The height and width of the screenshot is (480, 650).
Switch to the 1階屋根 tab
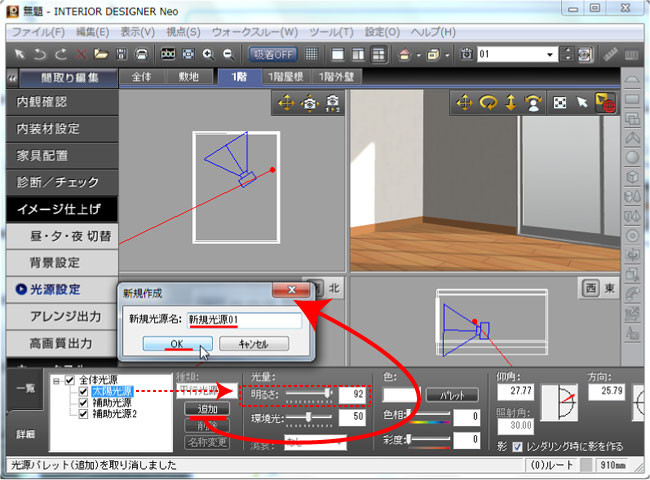pos(290,76)
